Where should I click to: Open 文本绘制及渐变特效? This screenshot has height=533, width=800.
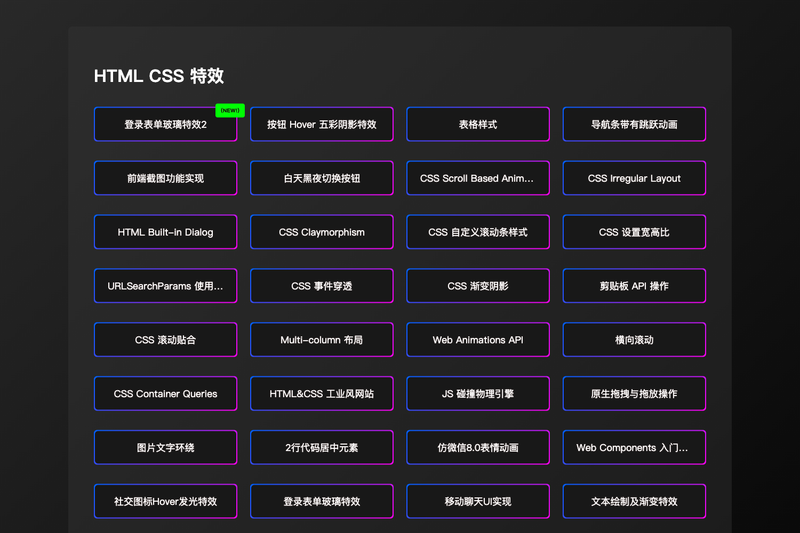point(634,501)
